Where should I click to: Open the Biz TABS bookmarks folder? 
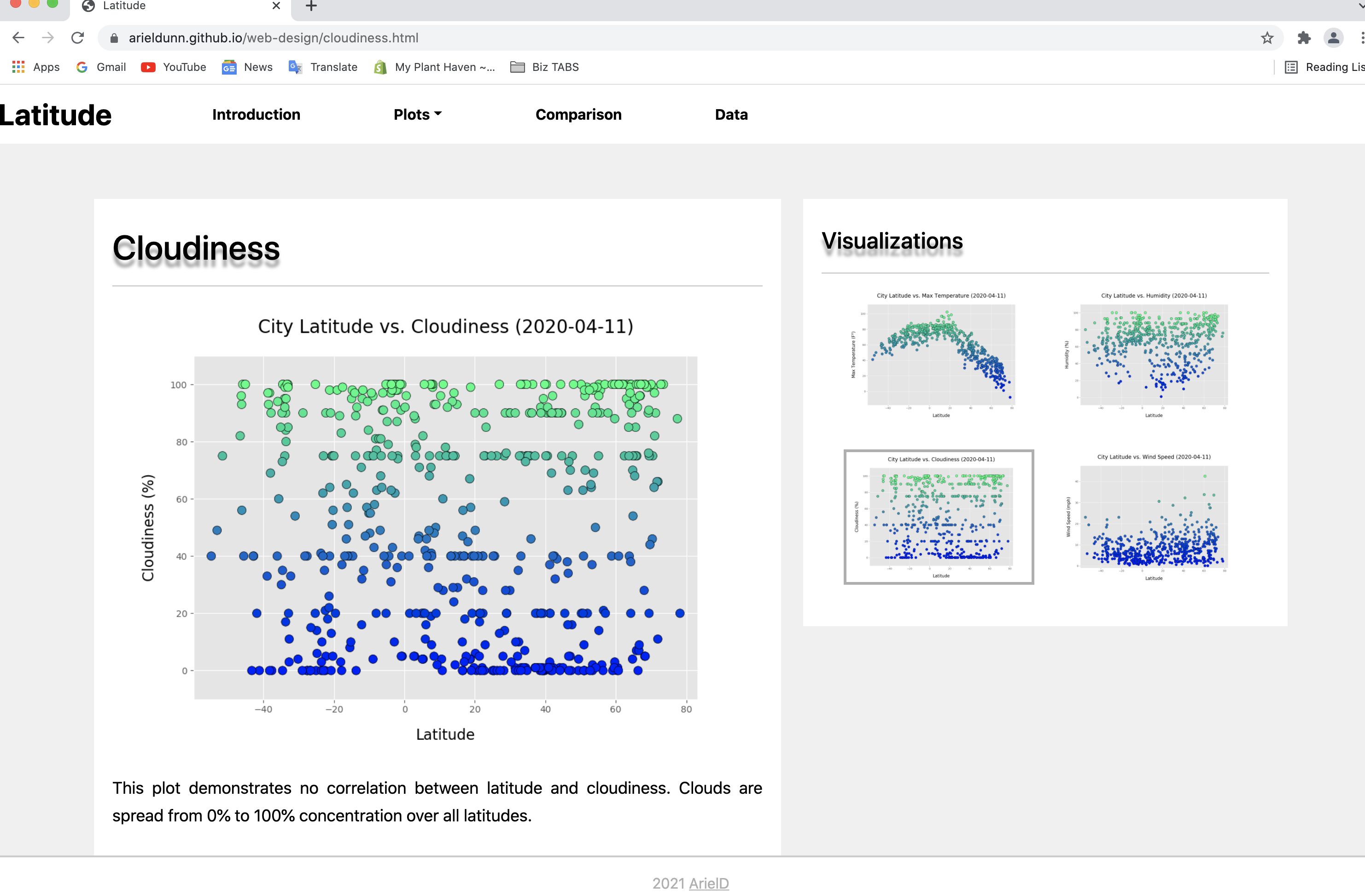click(544, 66)
